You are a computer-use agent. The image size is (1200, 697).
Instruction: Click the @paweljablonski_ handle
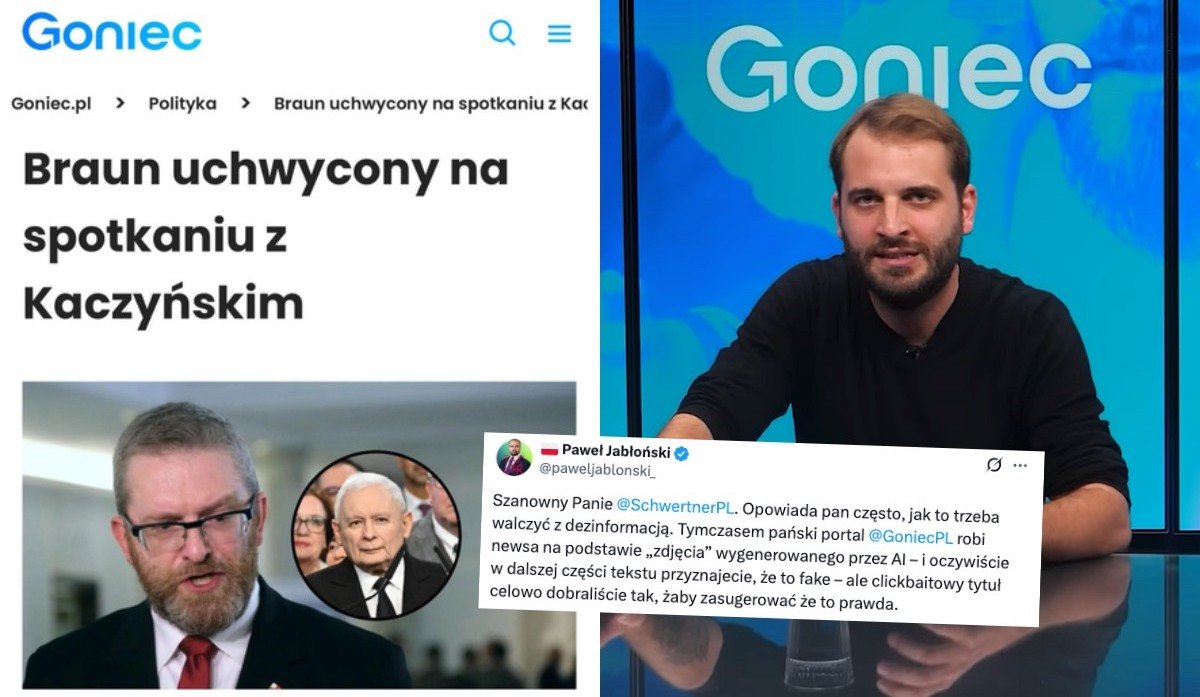pyautogui.click(x=596, y=470)
